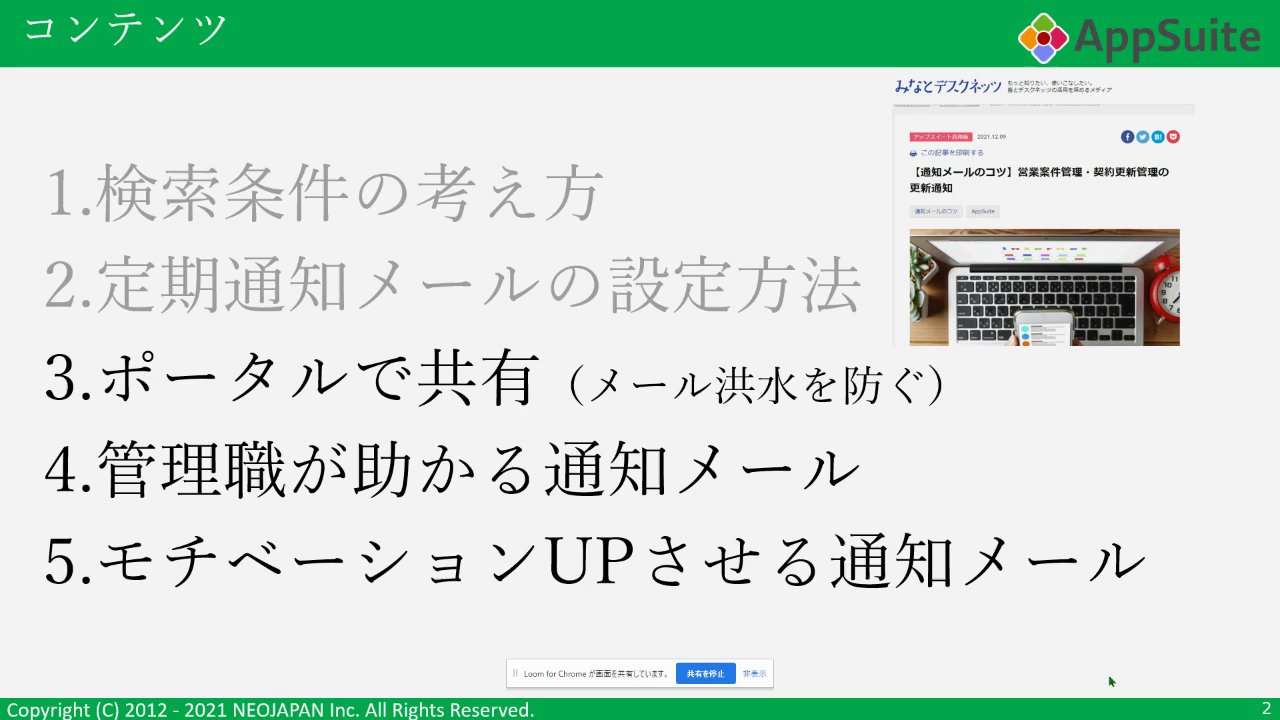Click the NEOJAPAN copyright footer text
1280x720 pixels.
[270, 710]
